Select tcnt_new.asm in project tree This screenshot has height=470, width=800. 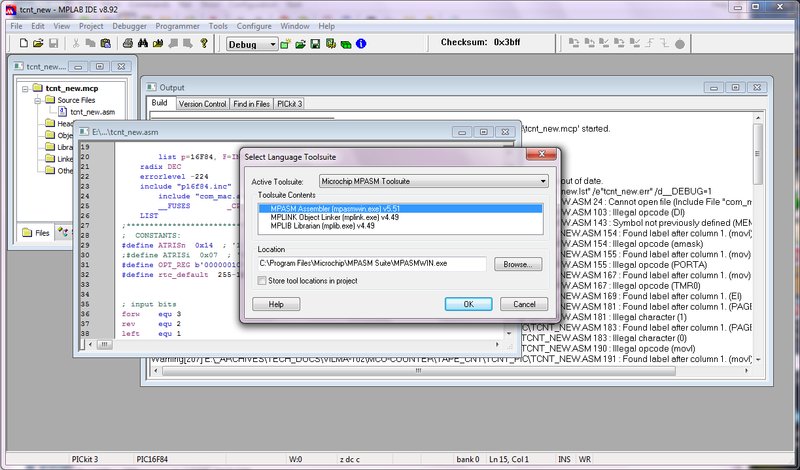tap(92, 112)
